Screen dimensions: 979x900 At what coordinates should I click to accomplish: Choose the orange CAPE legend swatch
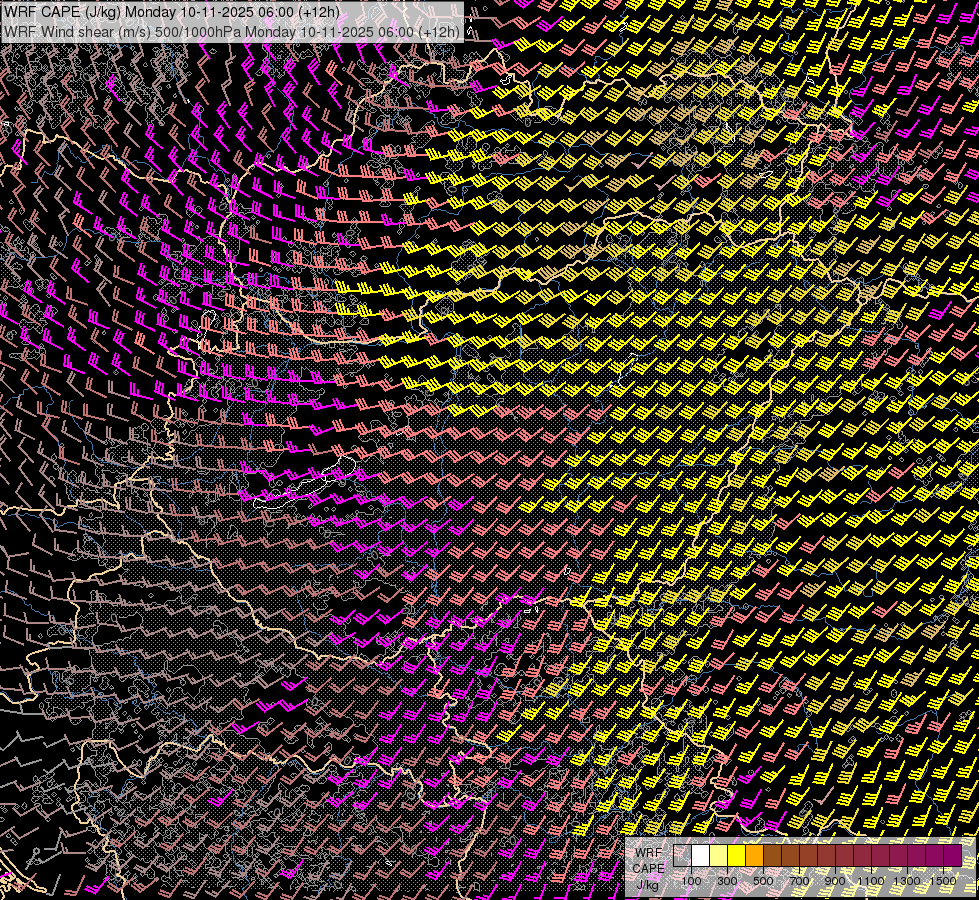tap(755, 856)
